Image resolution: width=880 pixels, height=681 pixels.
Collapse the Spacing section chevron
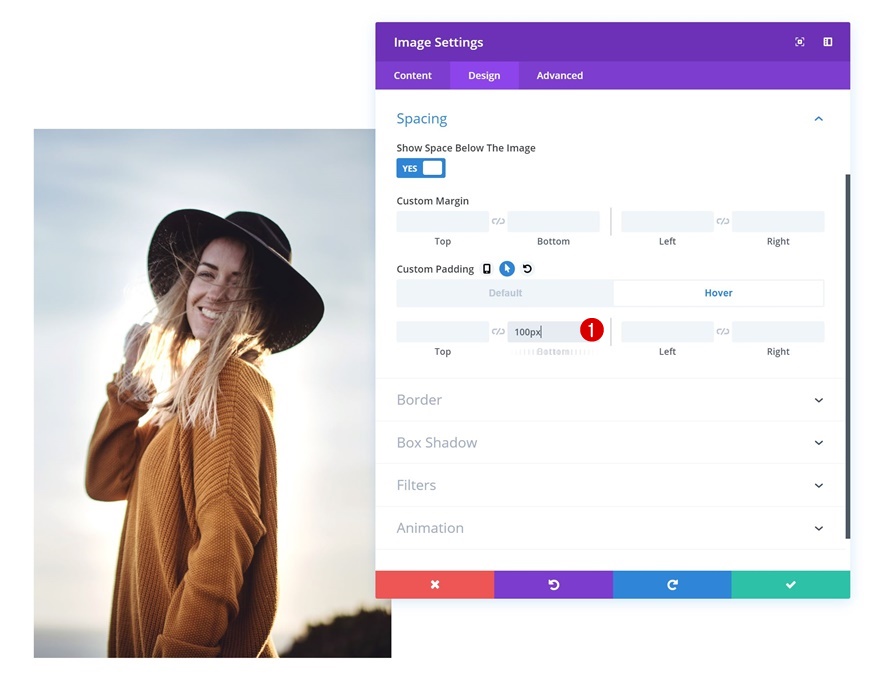tap(819, 119)
